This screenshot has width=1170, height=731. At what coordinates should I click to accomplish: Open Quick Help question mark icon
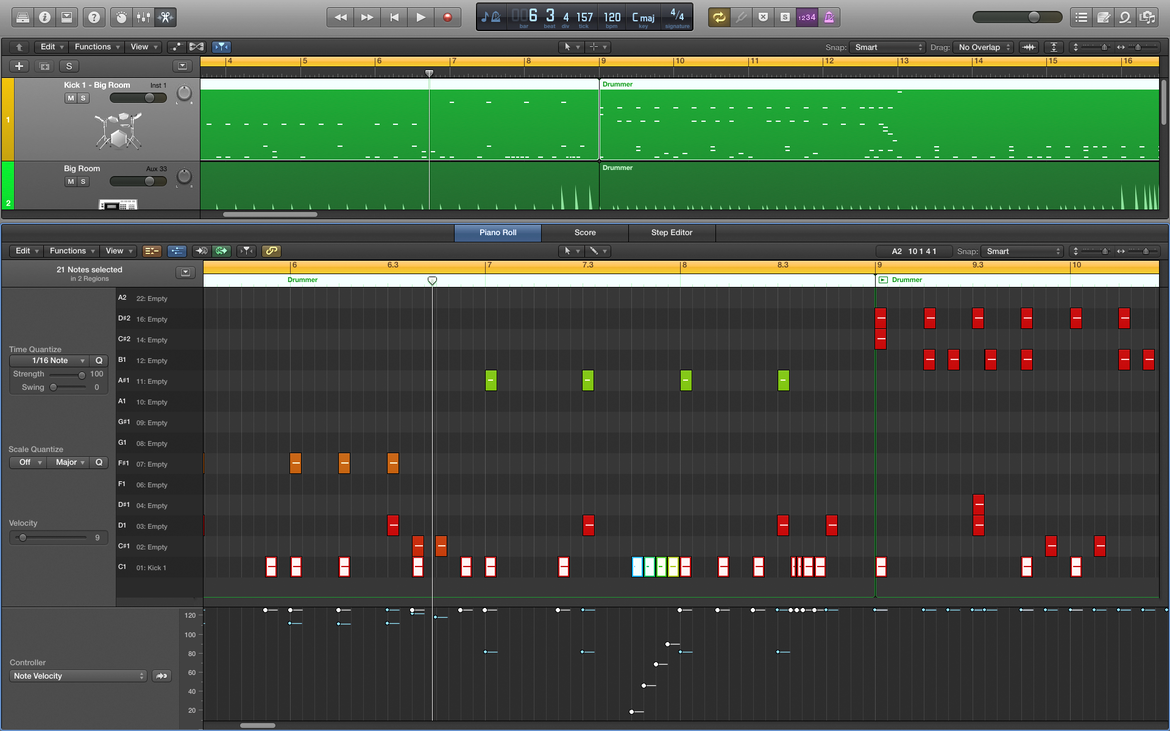(x=94, y=16)
